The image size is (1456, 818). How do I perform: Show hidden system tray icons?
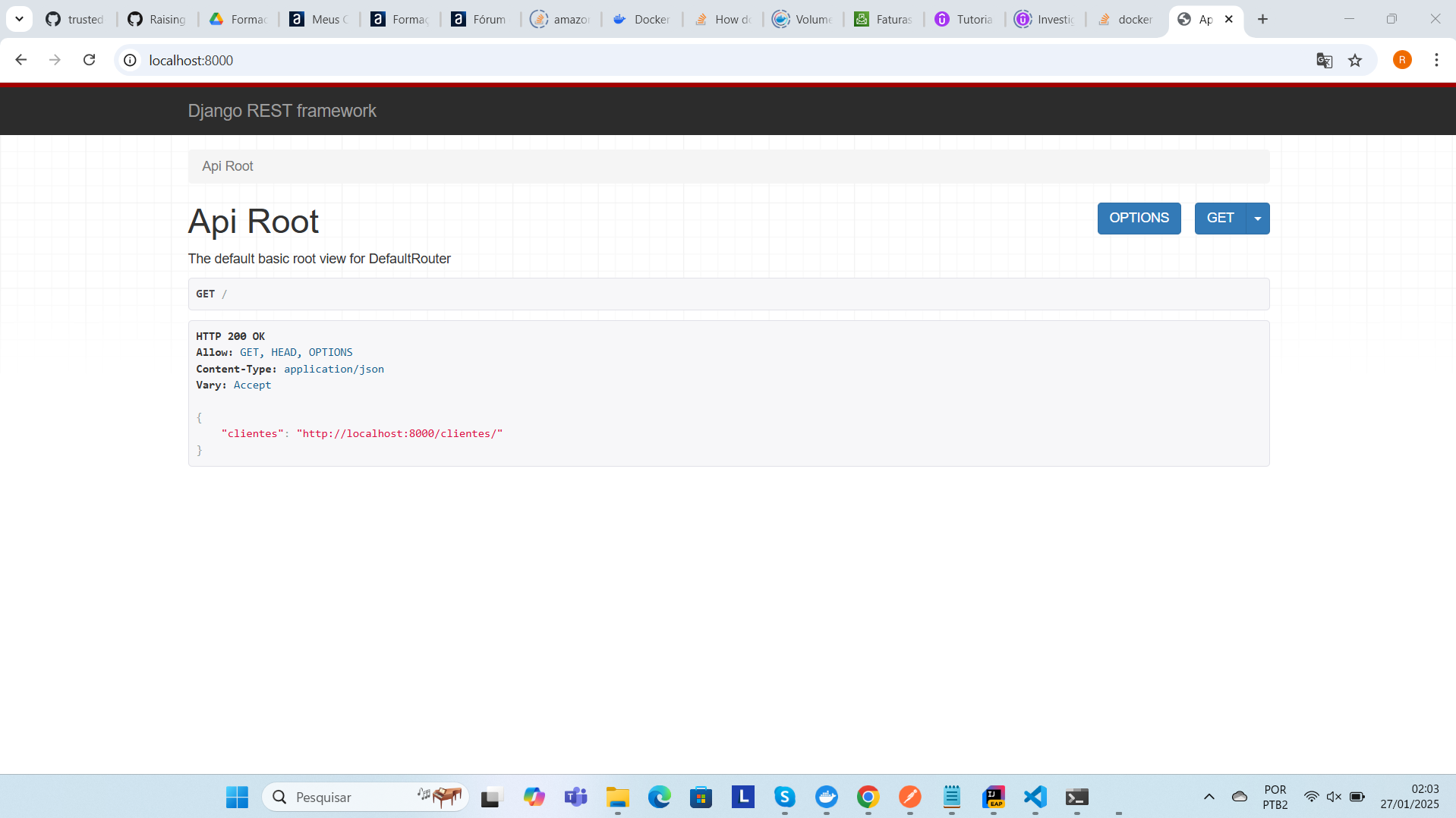(x=1209, y=797)
